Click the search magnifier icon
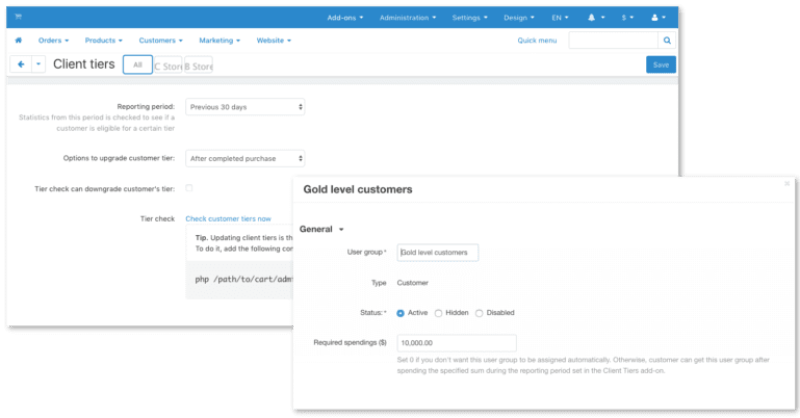 pos(667,40)
